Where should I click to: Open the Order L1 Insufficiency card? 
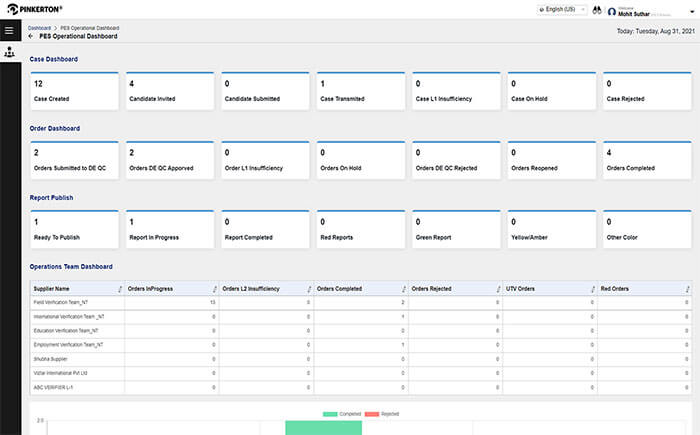pos(266,160)
